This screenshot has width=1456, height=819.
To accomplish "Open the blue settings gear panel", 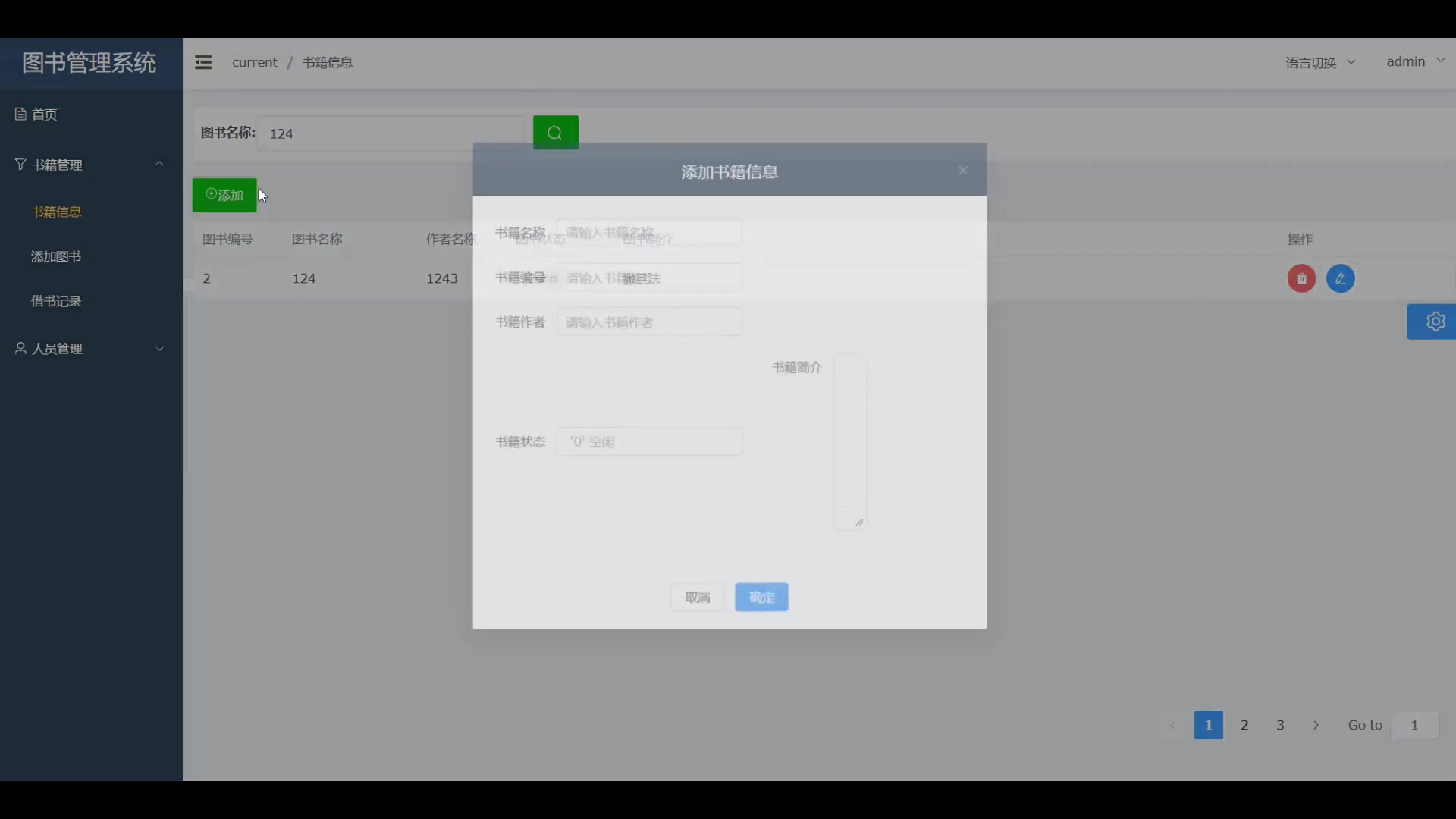I will pyautogui.click(x=1432, y=322).
